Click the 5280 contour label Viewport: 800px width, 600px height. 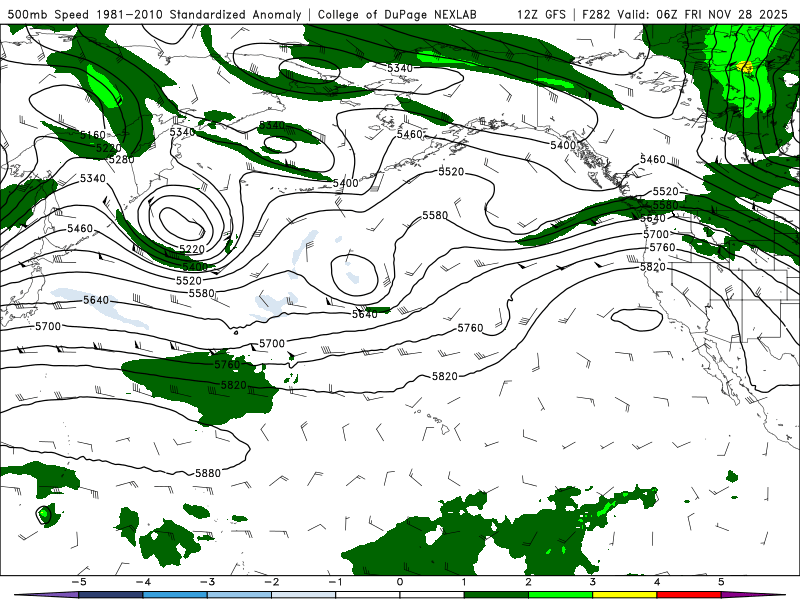(121, 159)
